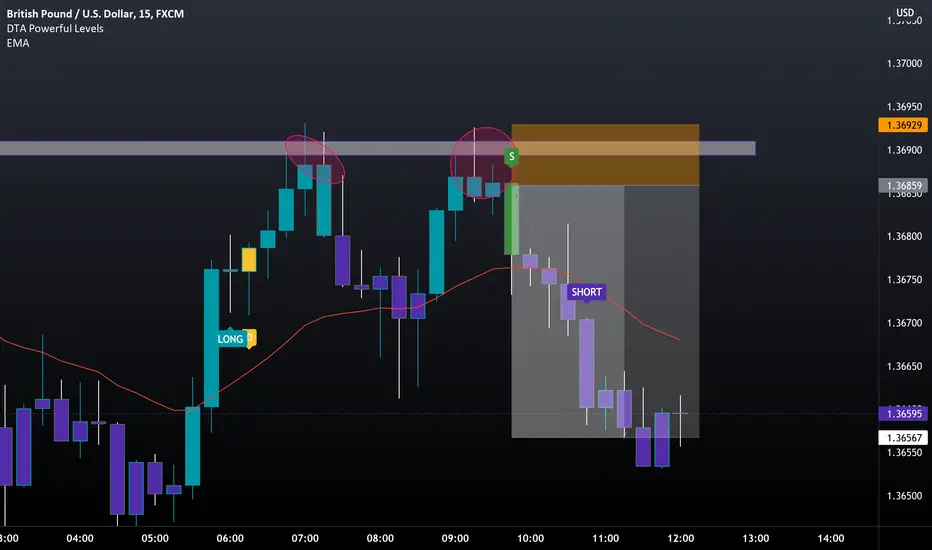Click the 1.36950 price axis value
This screenshot has width=932, height=550.
click(x=904, y=107)
